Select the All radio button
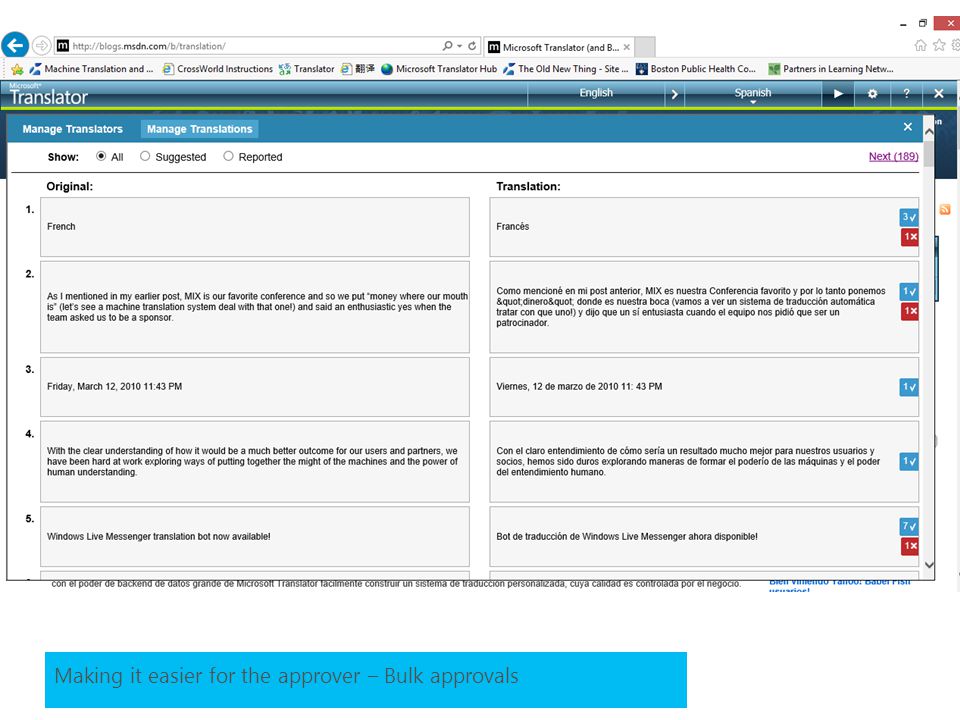The width and height of the screenshot is (960, 720). [x=101, y=156]
